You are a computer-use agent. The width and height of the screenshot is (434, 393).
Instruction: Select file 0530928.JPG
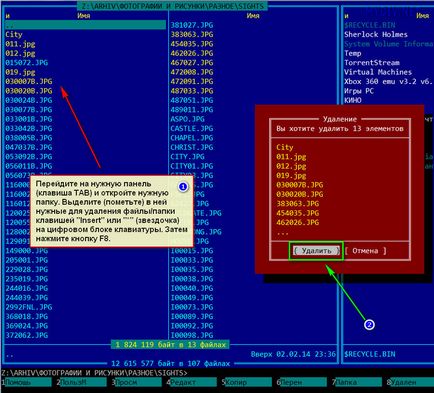point(29,157)
